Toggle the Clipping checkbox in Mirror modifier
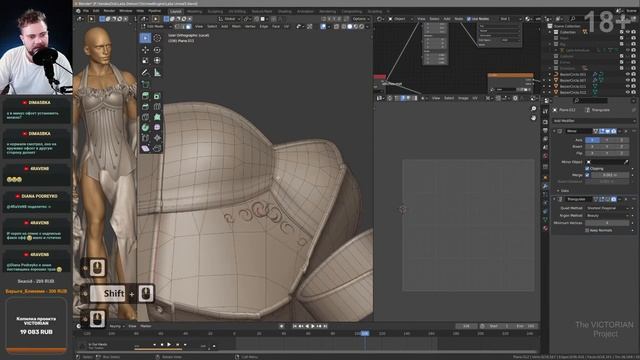Viewport: 640px width, 360px height. (x=587, y=168)
